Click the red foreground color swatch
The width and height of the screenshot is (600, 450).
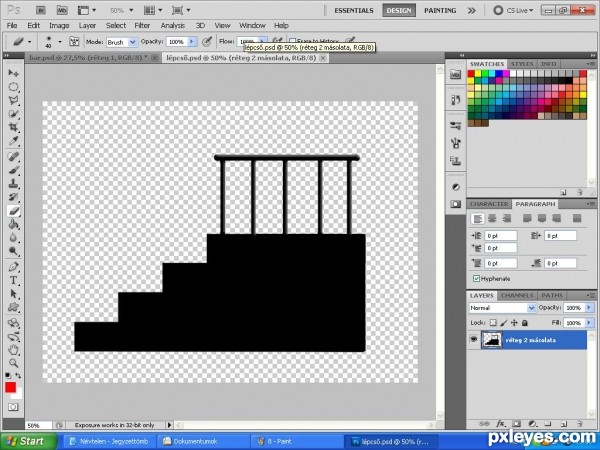[x=10, y=387]
